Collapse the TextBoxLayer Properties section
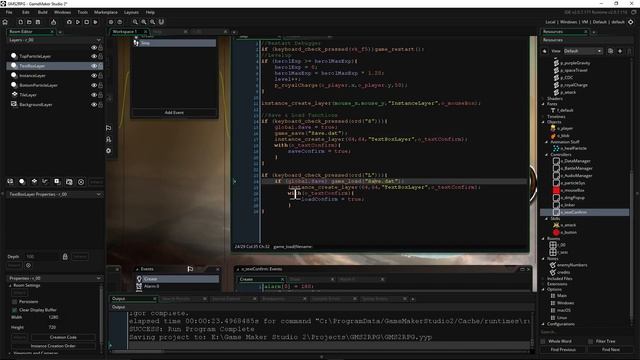 (x=98, y=194)
